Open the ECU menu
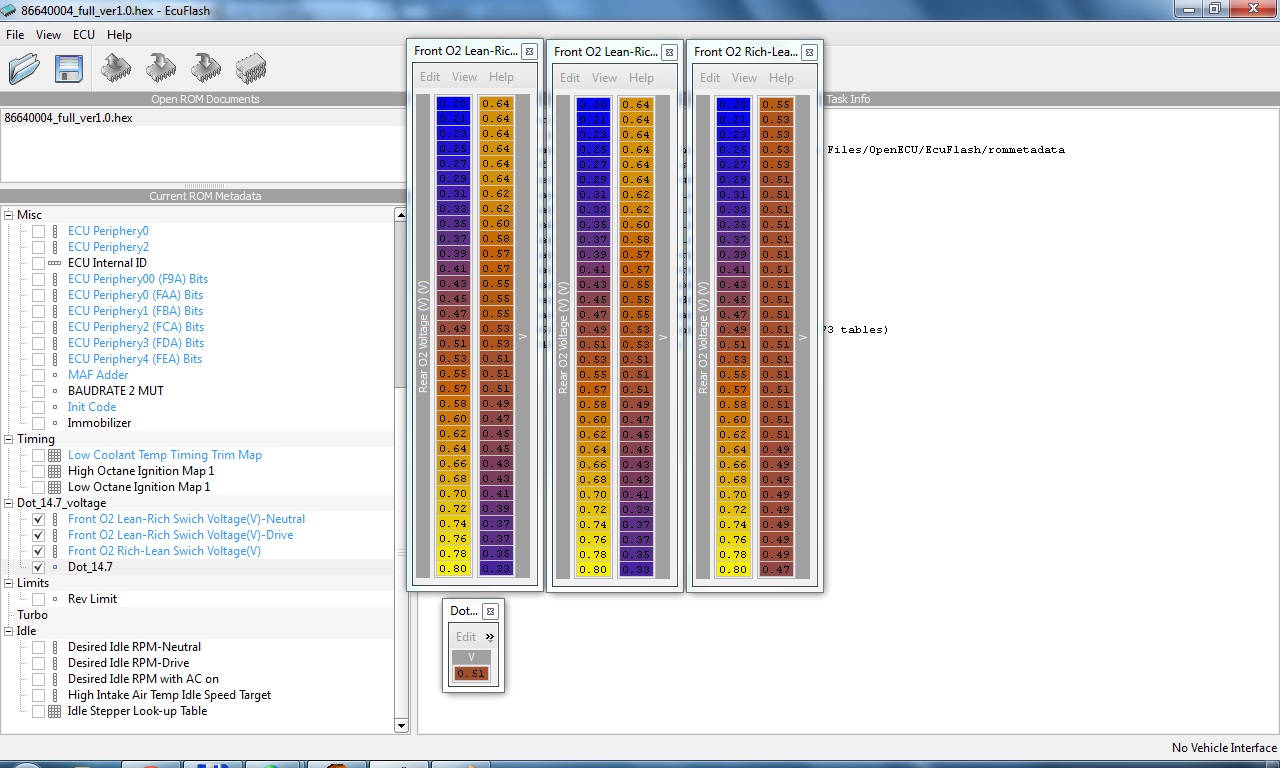The image size is (1280, 768). pyautogui.click(x=84, y=34)
